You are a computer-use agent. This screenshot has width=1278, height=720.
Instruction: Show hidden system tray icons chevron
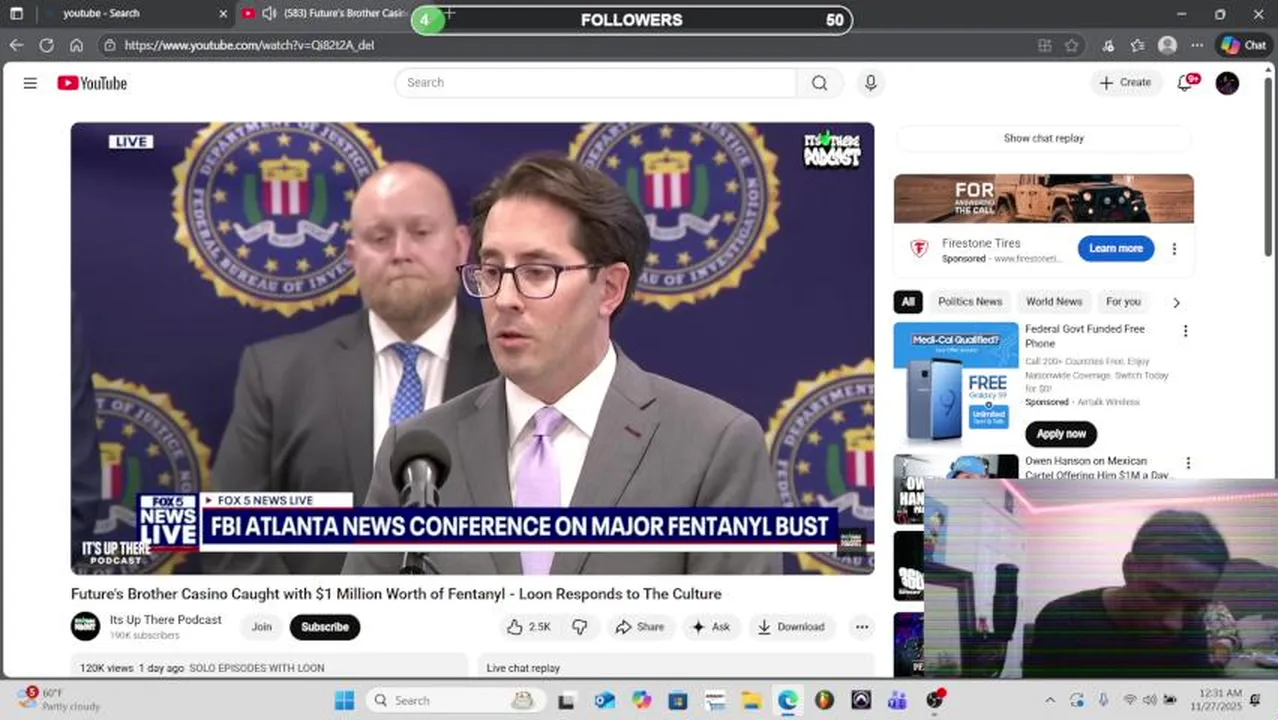pos(1049,700)
